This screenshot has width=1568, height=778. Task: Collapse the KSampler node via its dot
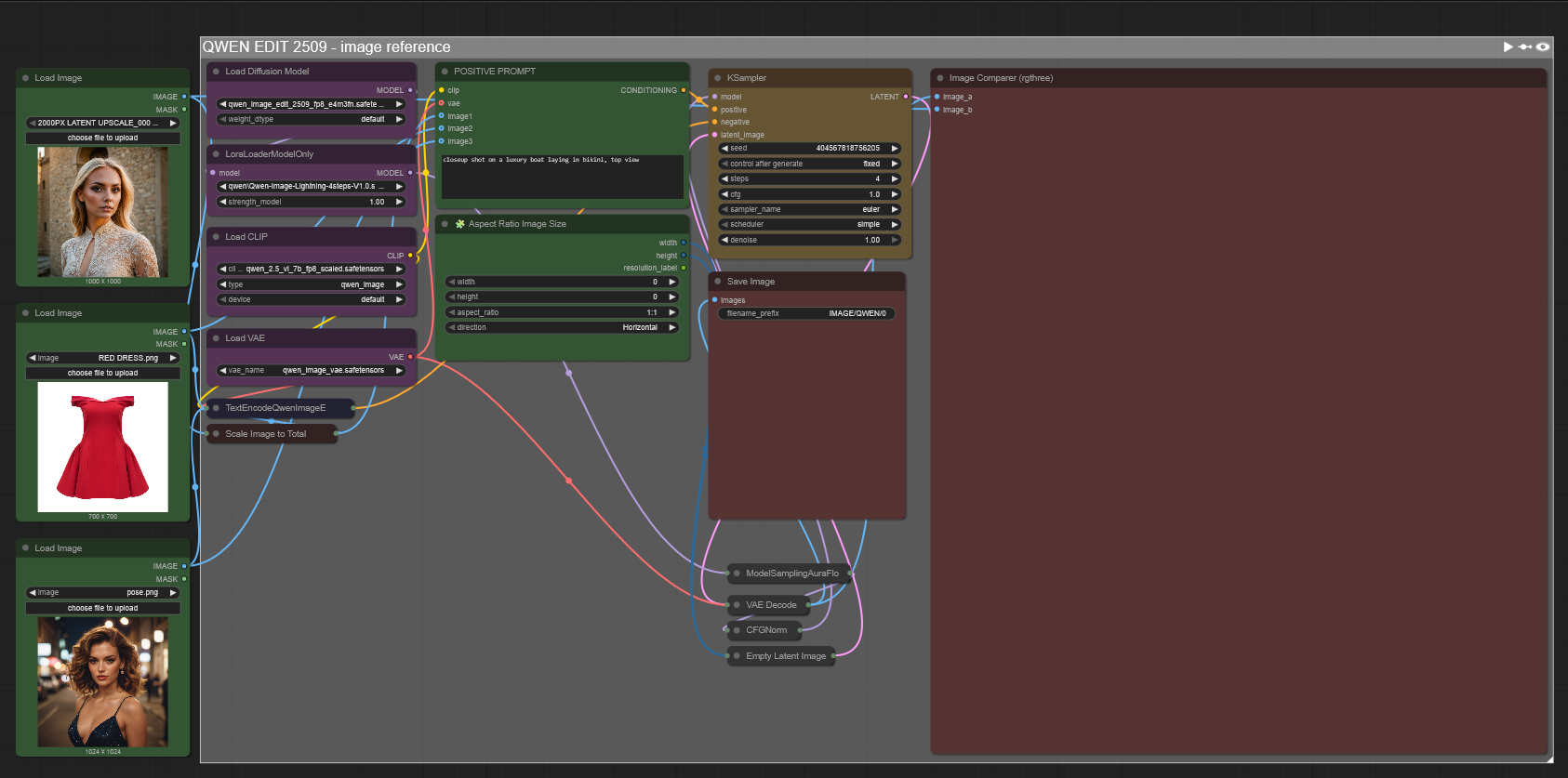[x=718, y=78]
